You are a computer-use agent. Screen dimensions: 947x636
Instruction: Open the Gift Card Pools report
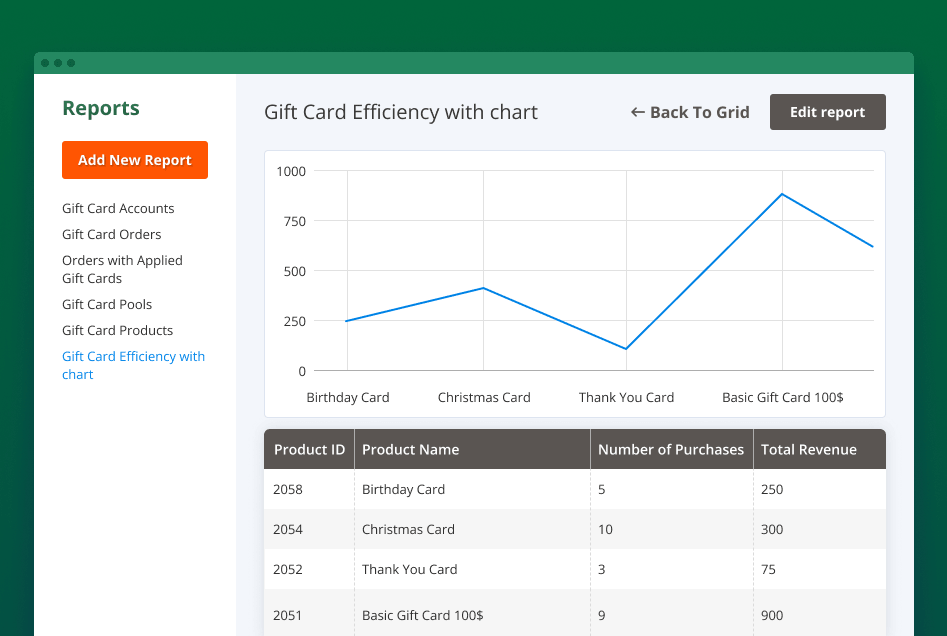pyautogui.click(x=107, y=304)
